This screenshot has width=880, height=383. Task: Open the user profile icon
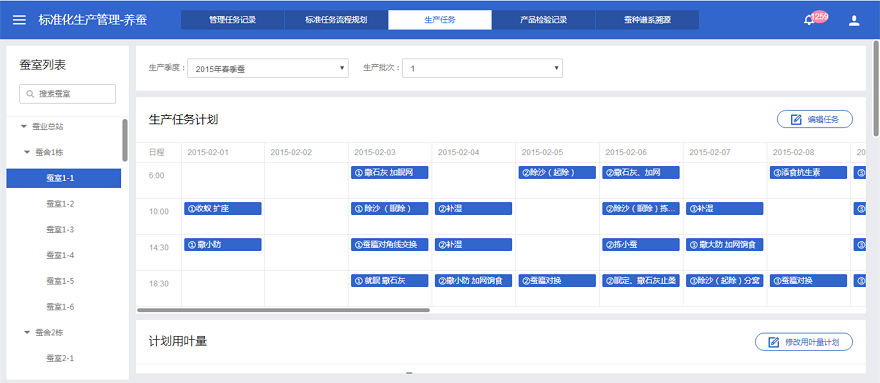854,21
